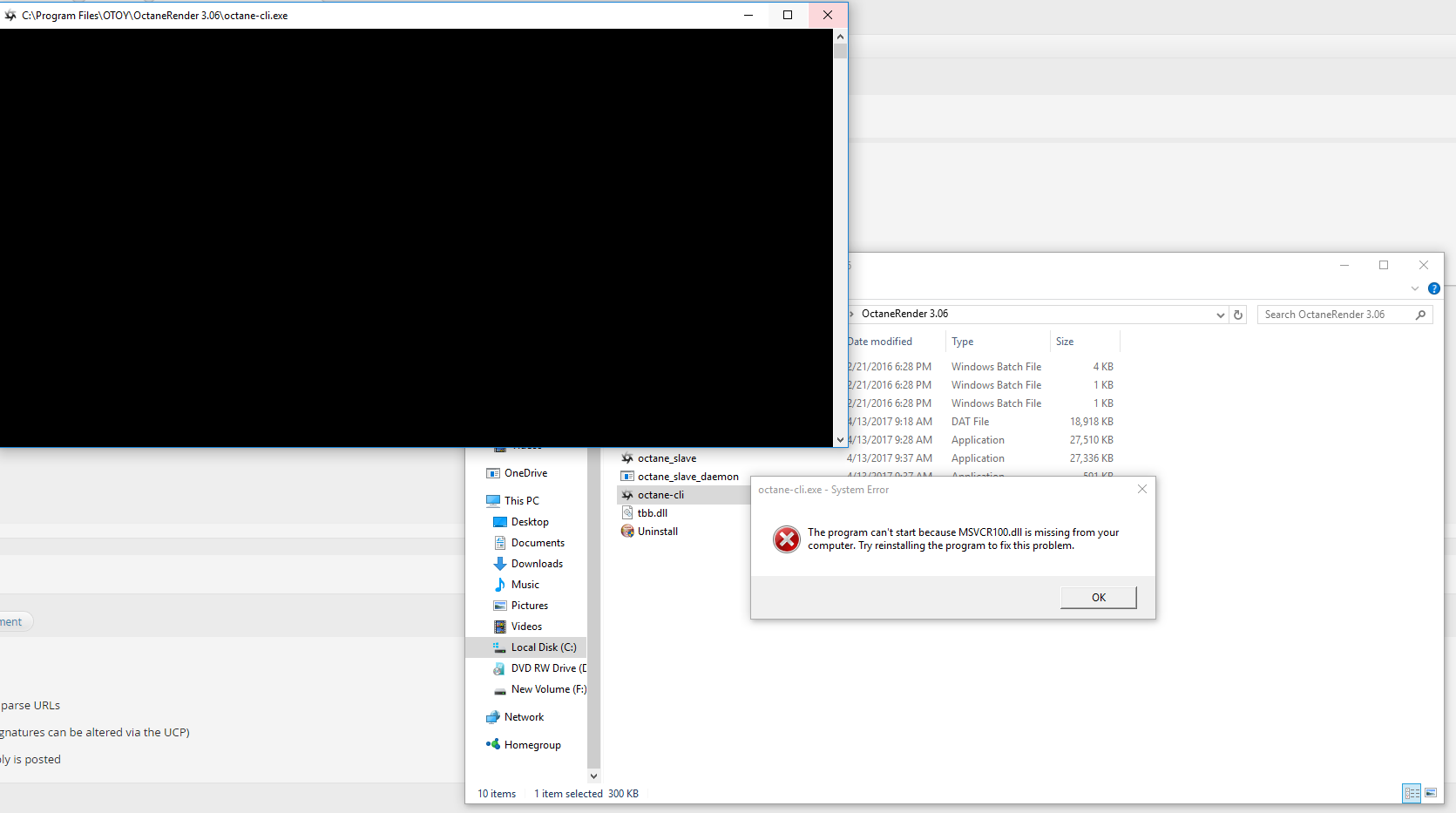Click the DAT File type cell
This screenshot has width=1456, height=813.
click(970, 422)
